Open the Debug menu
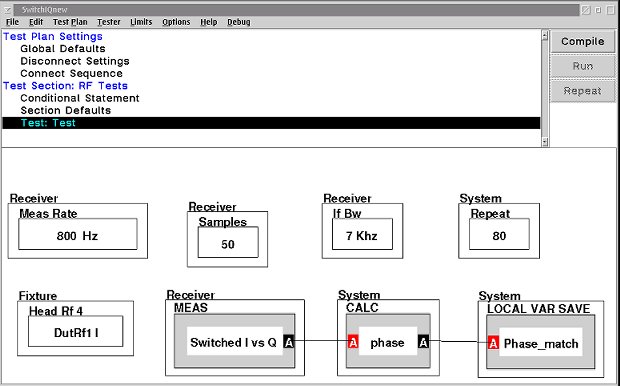The image size is (620, 386). pyautogui.click(x=238, y=22)
